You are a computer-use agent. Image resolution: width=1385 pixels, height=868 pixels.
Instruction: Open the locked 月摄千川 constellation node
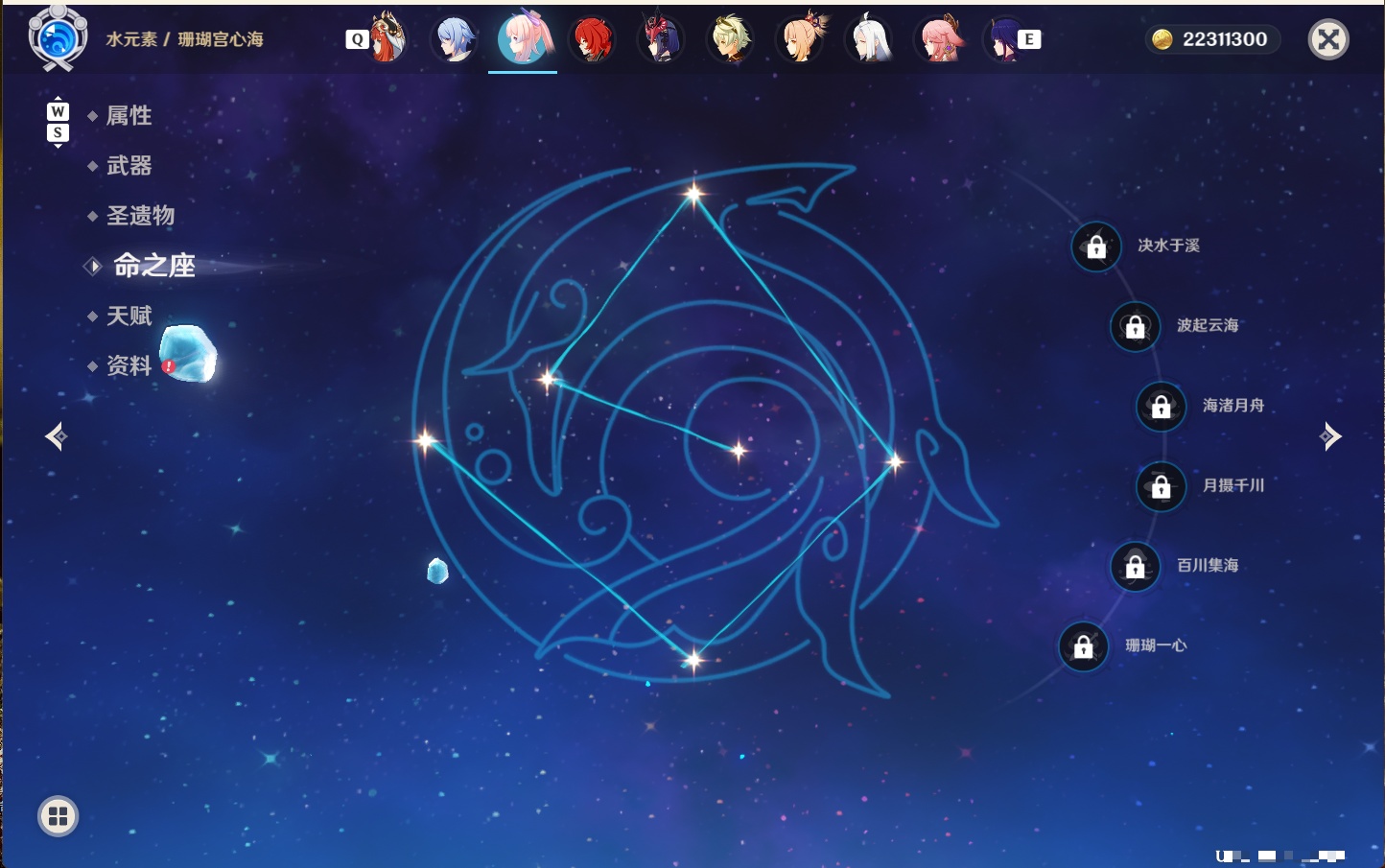click(x=1161, y=486)
